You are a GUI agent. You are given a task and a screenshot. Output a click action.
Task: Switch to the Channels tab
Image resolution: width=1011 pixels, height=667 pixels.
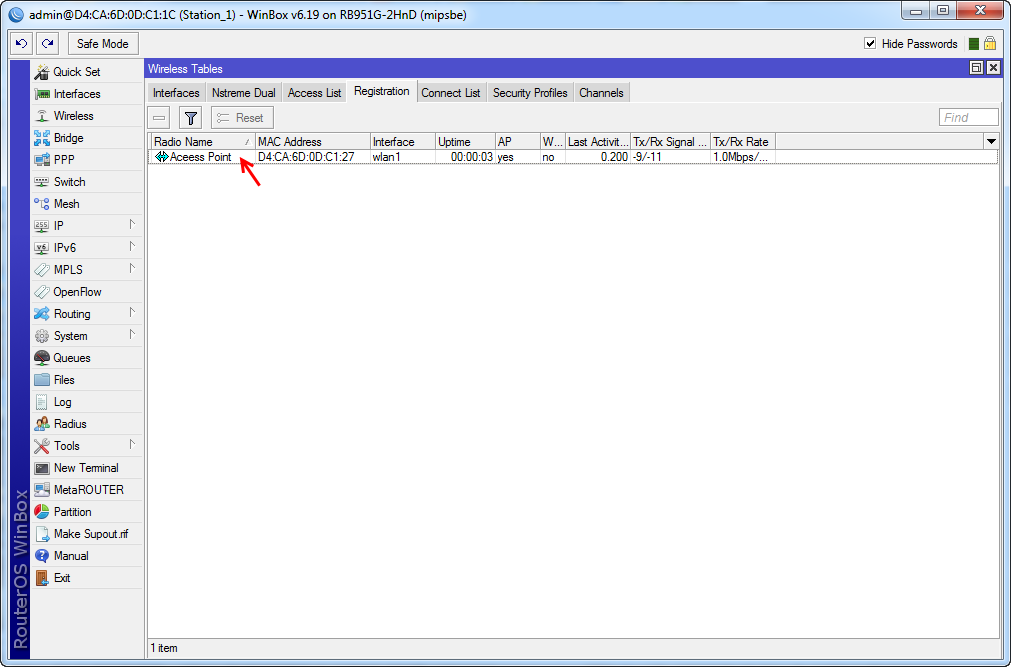coord(601,93)
